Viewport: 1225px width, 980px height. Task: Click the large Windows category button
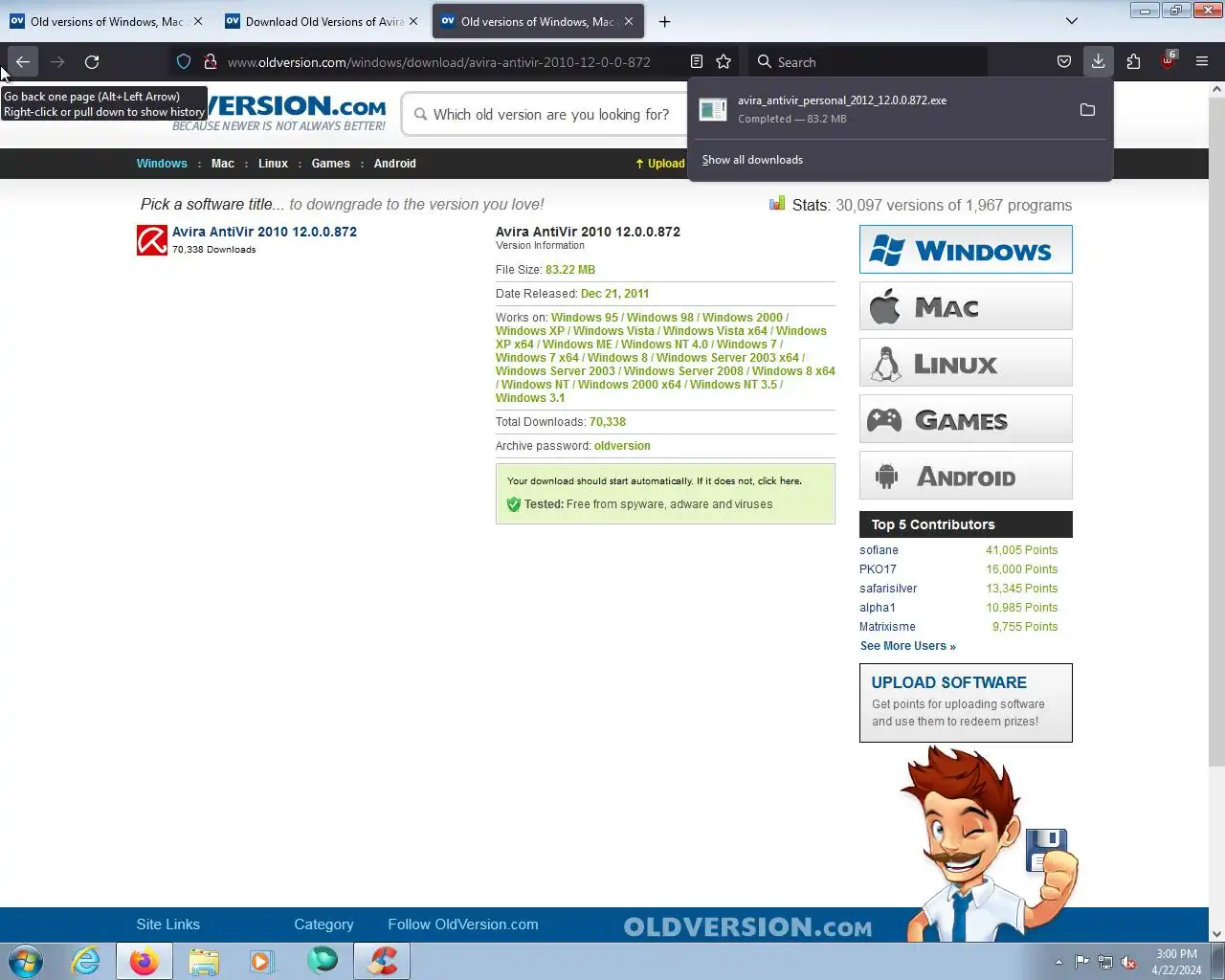[966, 250]
